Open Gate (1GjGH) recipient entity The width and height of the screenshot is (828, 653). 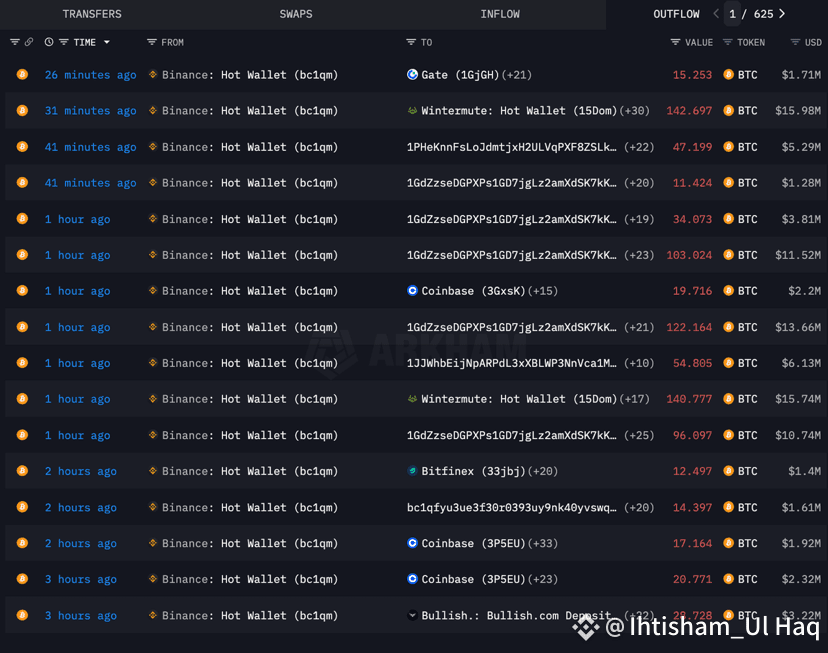[460, 75]
